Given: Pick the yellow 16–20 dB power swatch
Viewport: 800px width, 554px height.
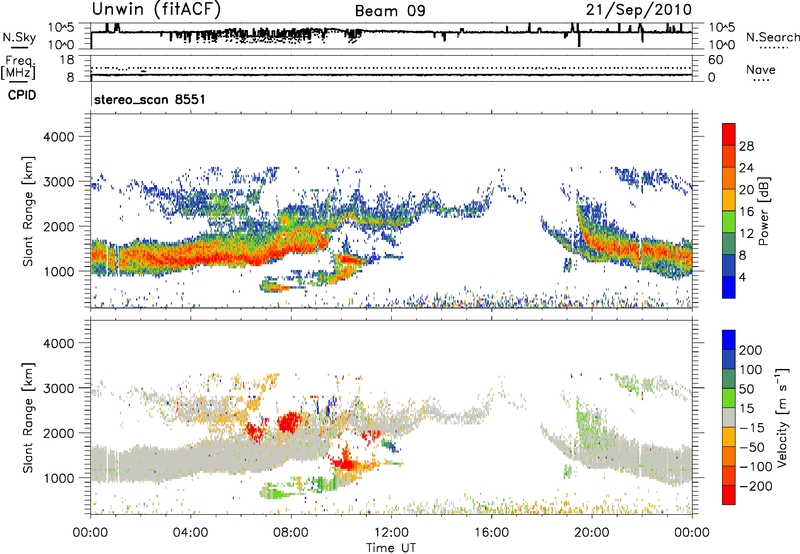Looking at the screenshot, I should coord(729,200).
